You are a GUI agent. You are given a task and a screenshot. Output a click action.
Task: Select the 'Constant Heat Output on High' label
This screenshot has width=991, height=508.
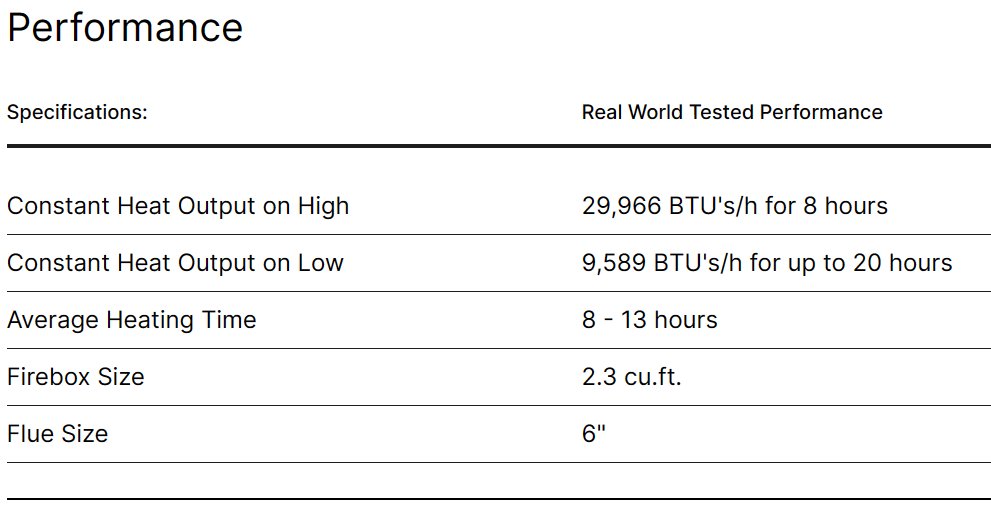(x=178, y=206)
